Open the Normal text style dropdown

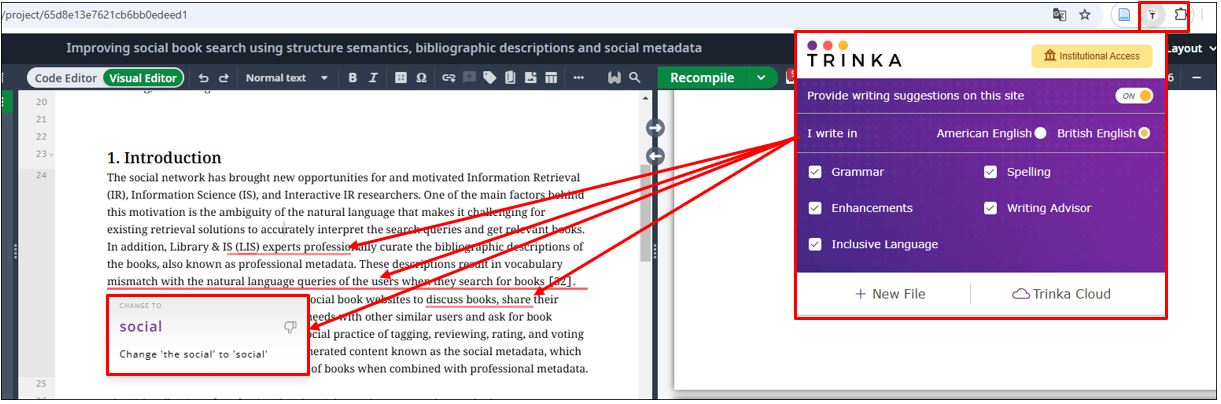[x=286, y=78]
